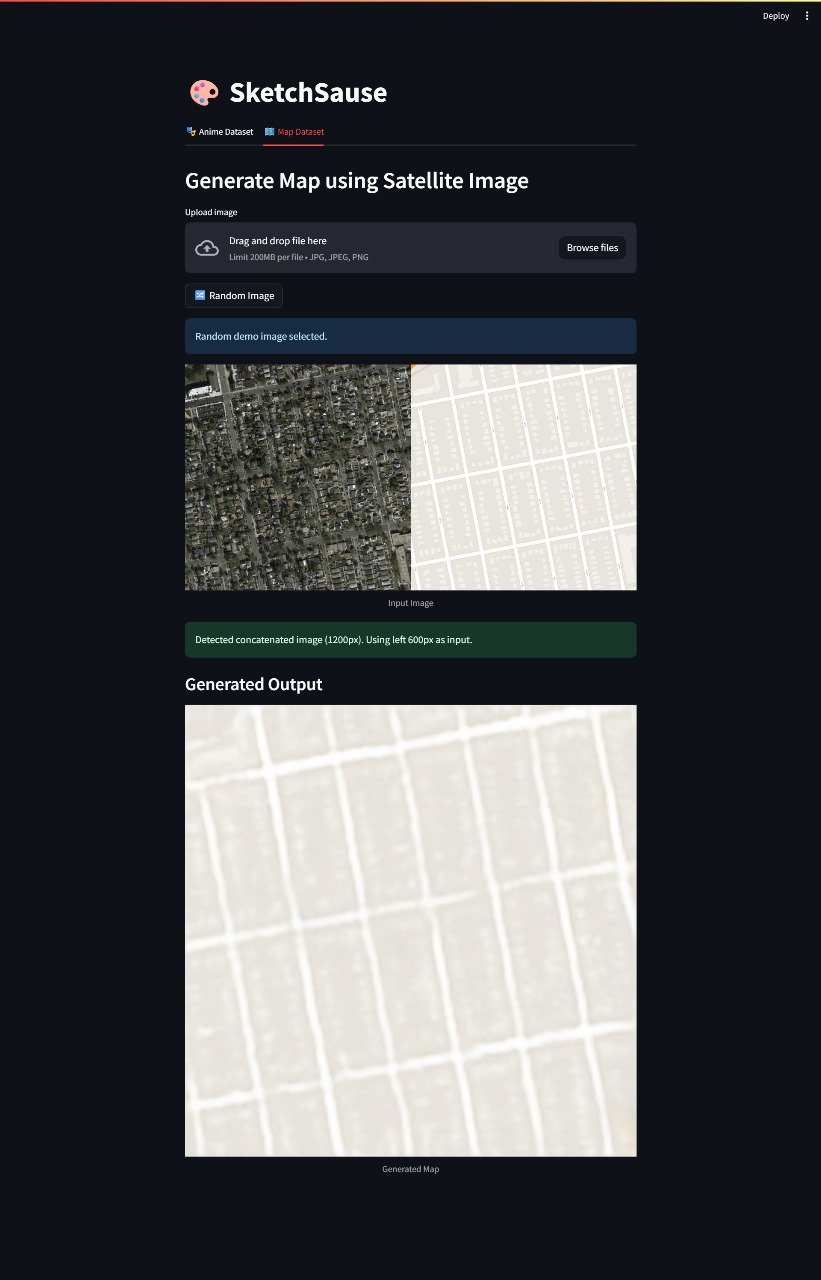The image size is (821, 1280).
Task: Switch to the Anime Dataset tab
Action: [x=220, y=132]
